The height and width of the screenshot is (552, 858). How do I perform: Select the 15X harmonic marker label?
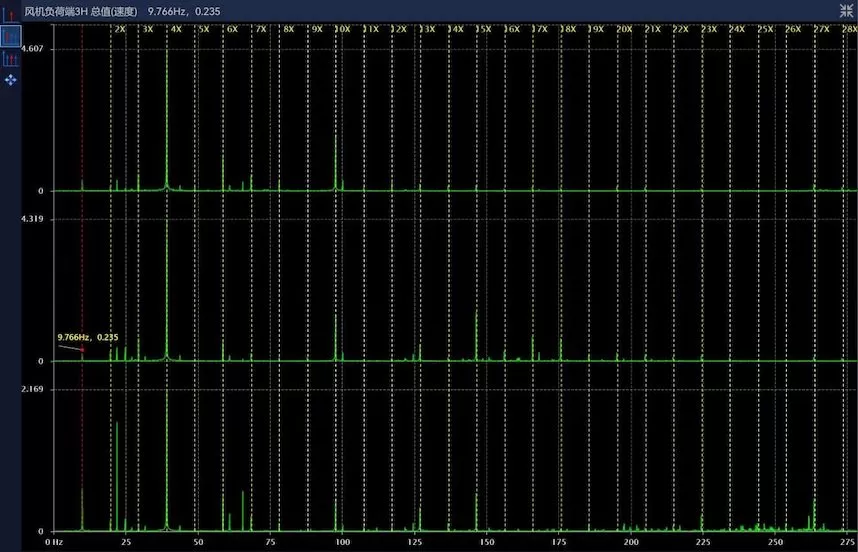click(x=484, y=30)
